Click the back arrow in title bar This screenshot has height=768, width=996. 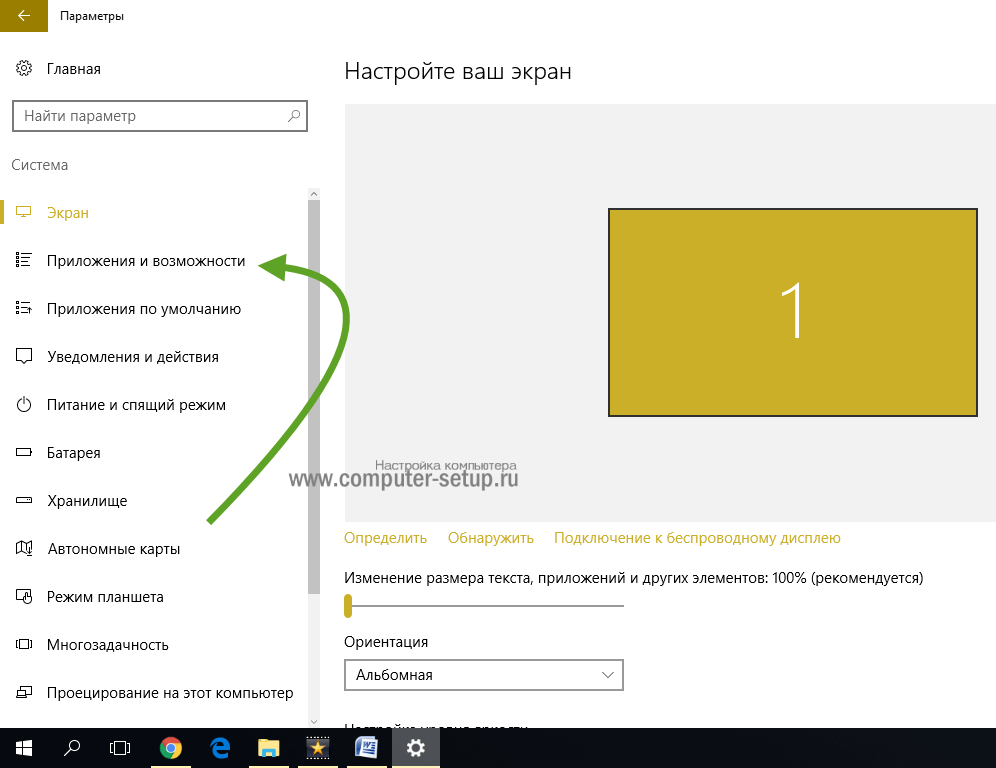tap(23, 16)
